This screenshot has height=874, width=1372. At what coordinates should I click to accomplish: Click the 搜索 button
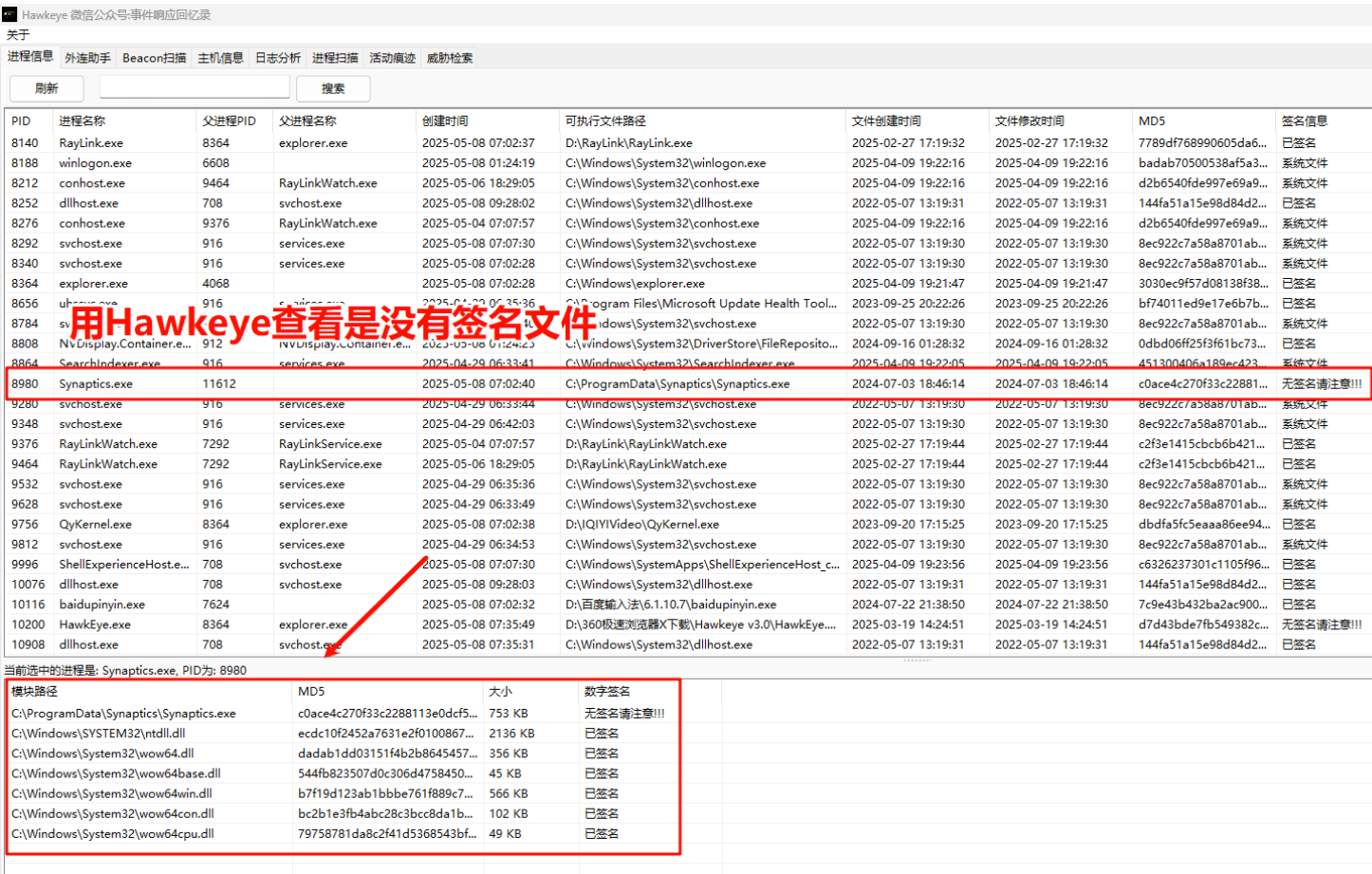click(x=333, y=88)
